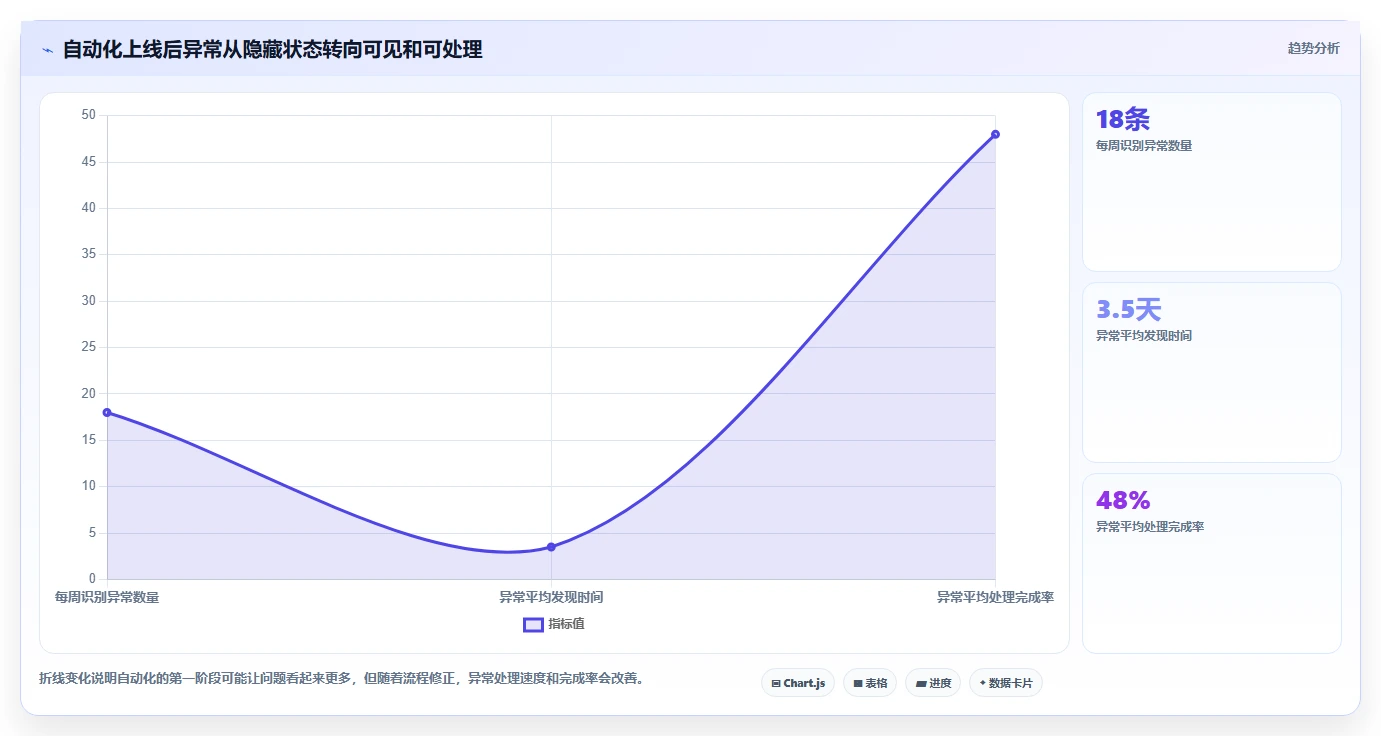Click the 每周识别异常数量 card label
Viewport: 1381px width, 736px height.
[1144, 146]
